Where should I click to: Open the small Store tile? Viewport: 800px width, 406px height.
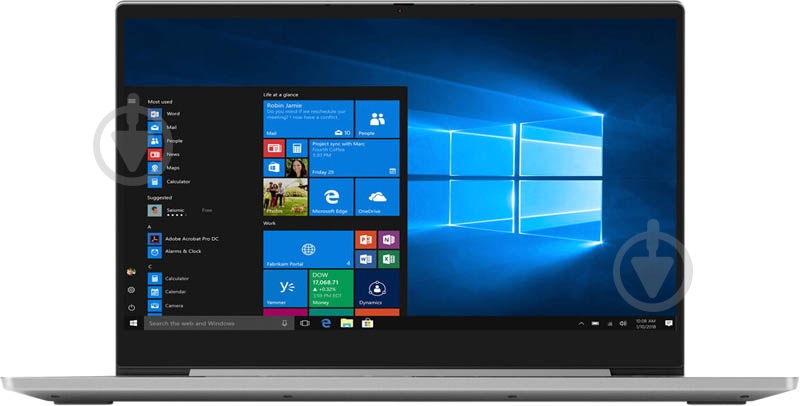pos(274,168)
